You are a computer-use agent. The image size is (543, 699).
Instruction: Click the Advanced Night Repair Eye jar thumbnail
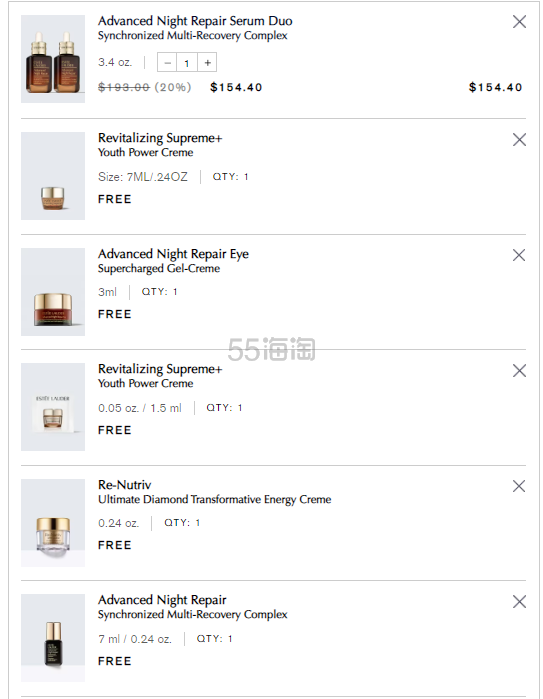(x=53, y=292)
